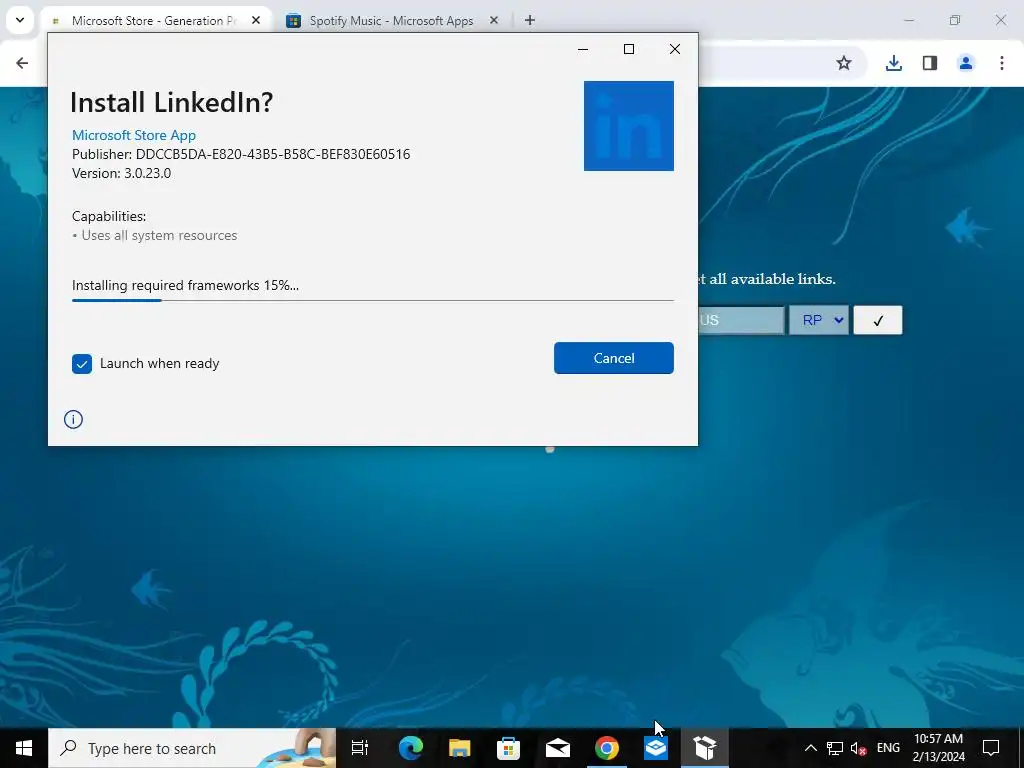Viewport: 1024px width, 768px height.
Task: Open Chrome tab search dropdown
Action: point(20,20)
